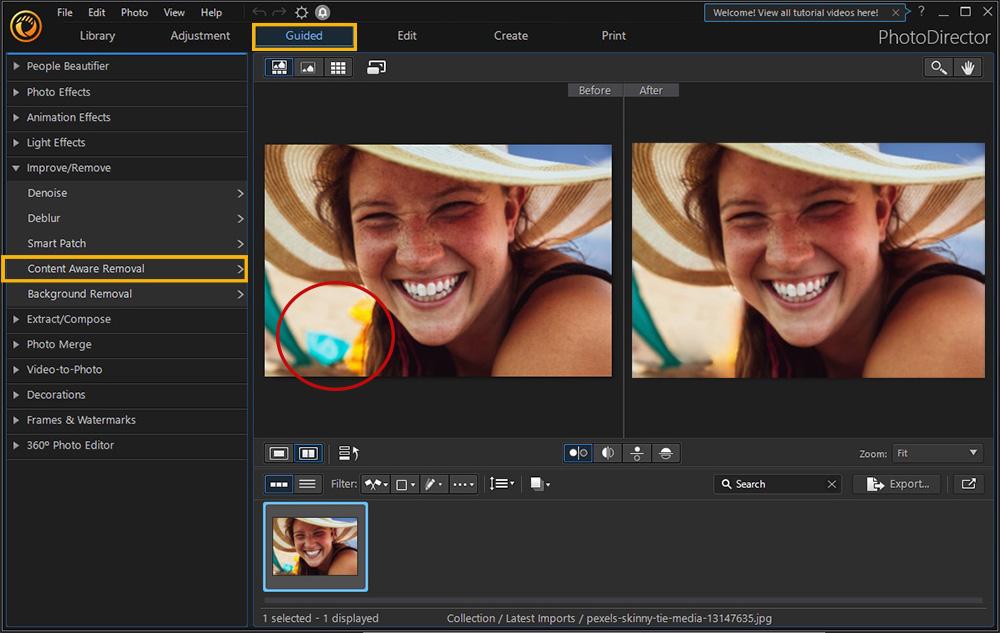Toggle the top-bottom compare layout
This screenshot has height=633, width=1000.
pos(637,453)
